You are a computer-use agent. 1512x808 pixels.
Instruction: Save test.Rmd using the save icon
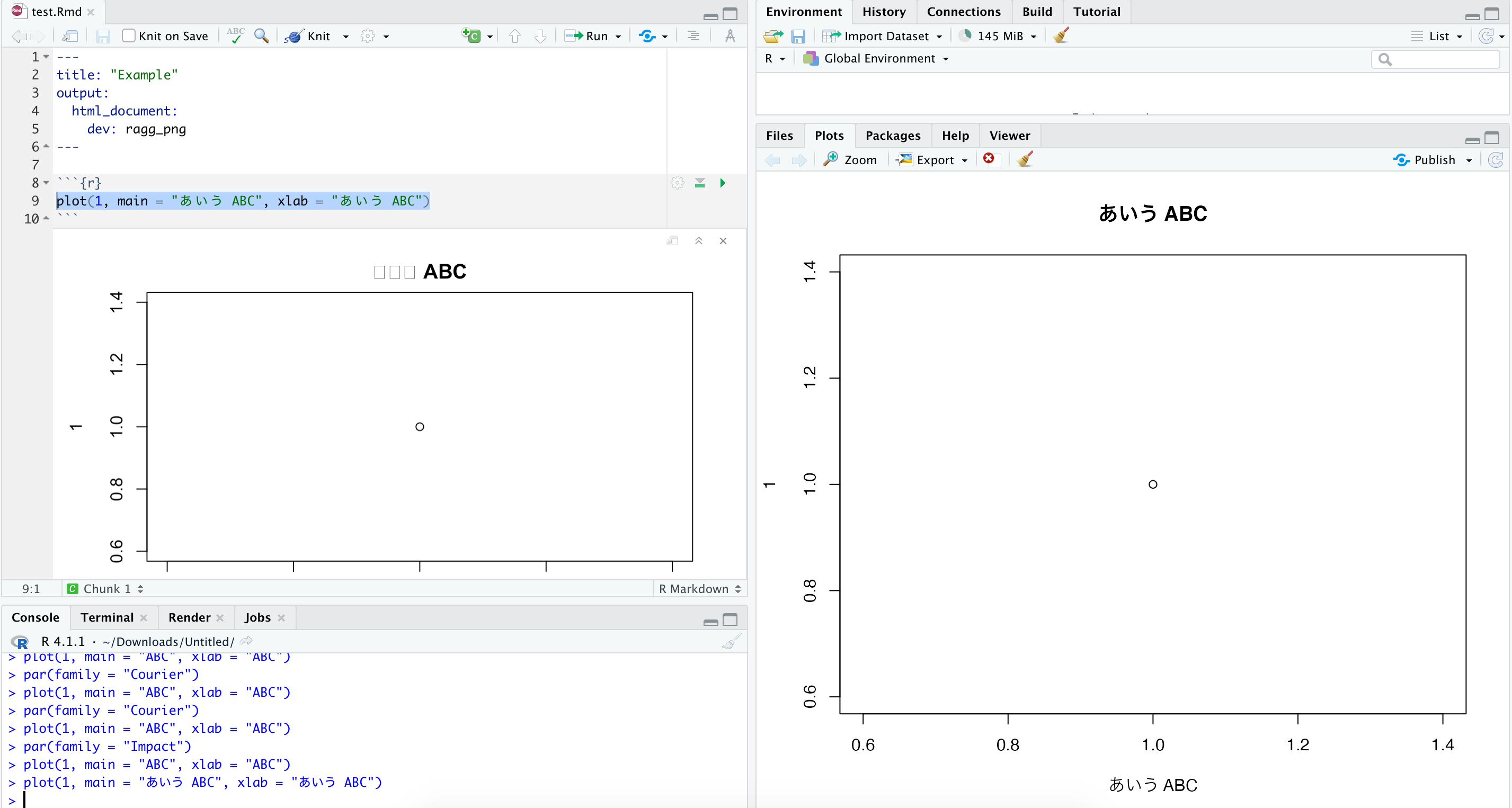tap(103, 35)
